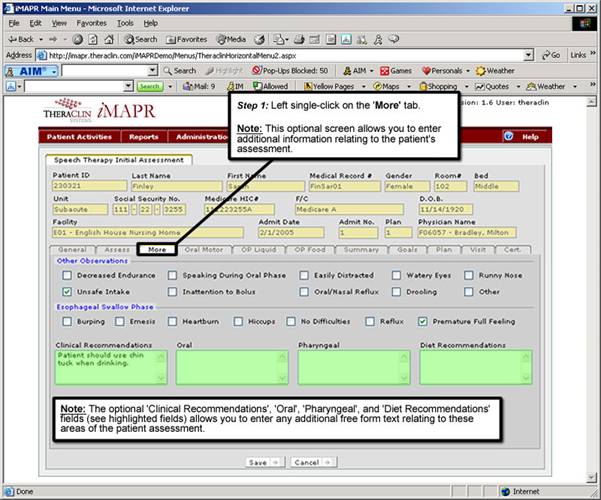The image size is (601, 500).
Task: Open the Media pane button
Action: (x=231, y=39)
